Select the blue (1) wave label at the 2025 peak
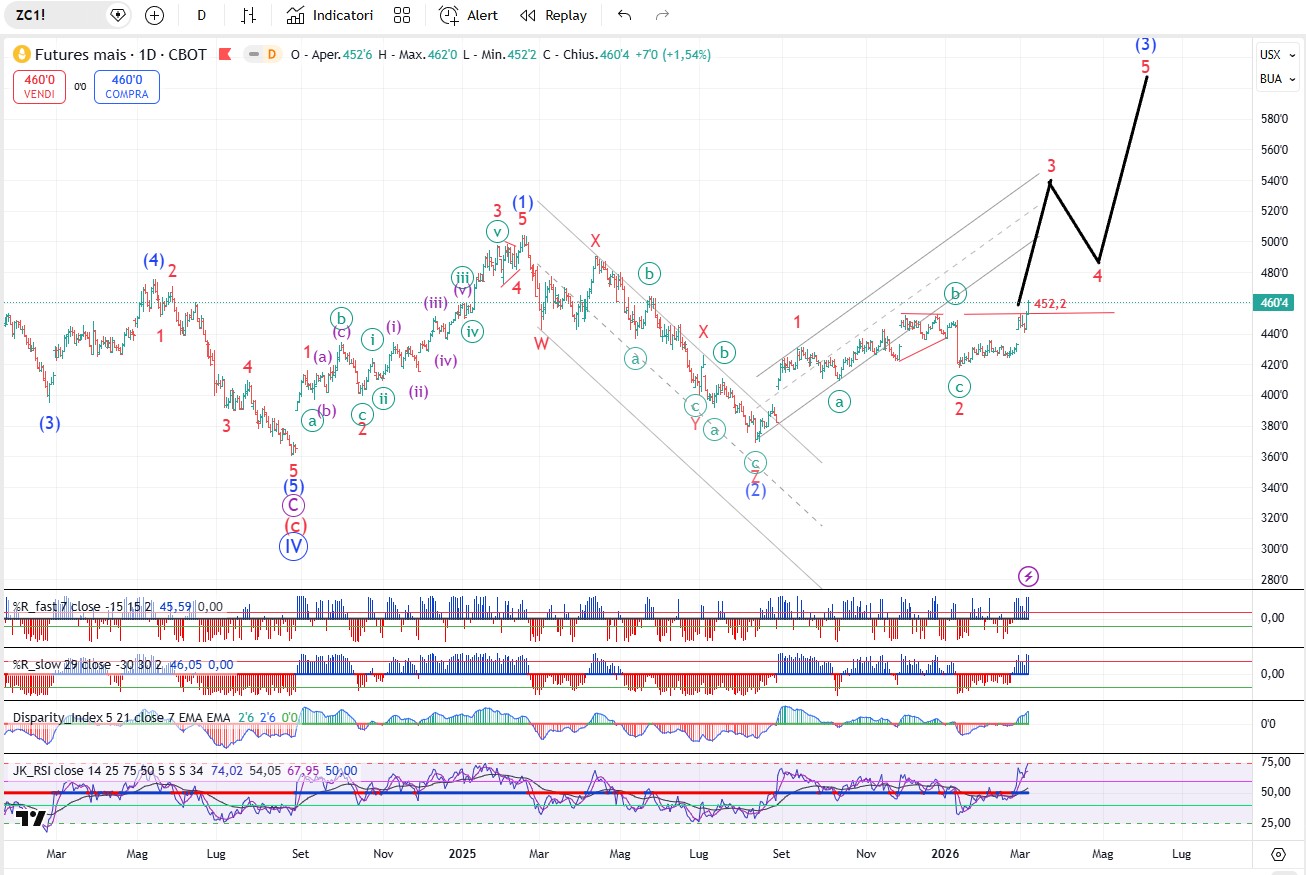1306x875 pixels. pos(523,201)
